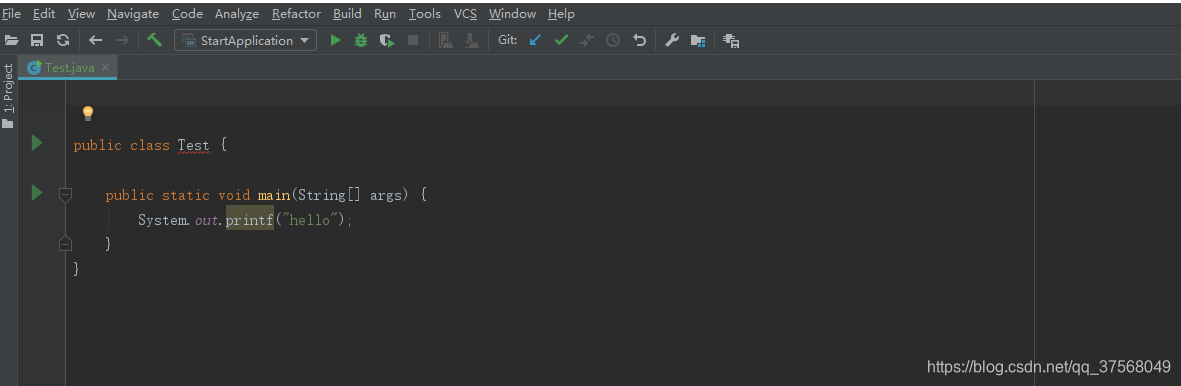Click the greyed-out build artifact icon after Stop
This screenshot has width=1181, height=386.
click(x=446, y=41)
